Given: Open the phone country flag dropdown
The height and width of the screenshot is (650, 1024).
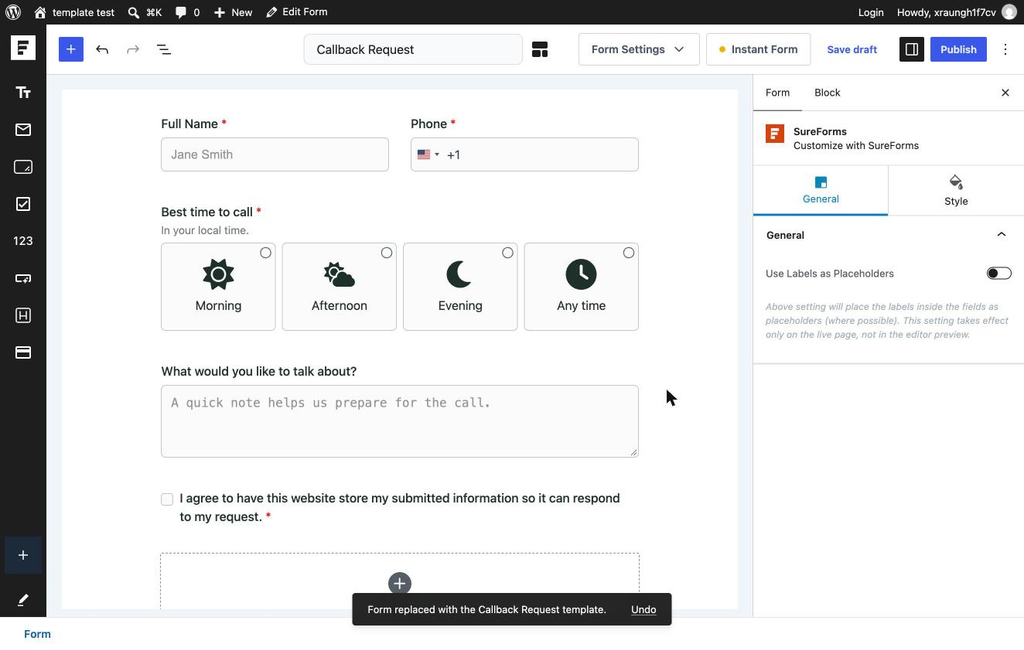Looking at the screenshot, I should (x=428, y=155).
